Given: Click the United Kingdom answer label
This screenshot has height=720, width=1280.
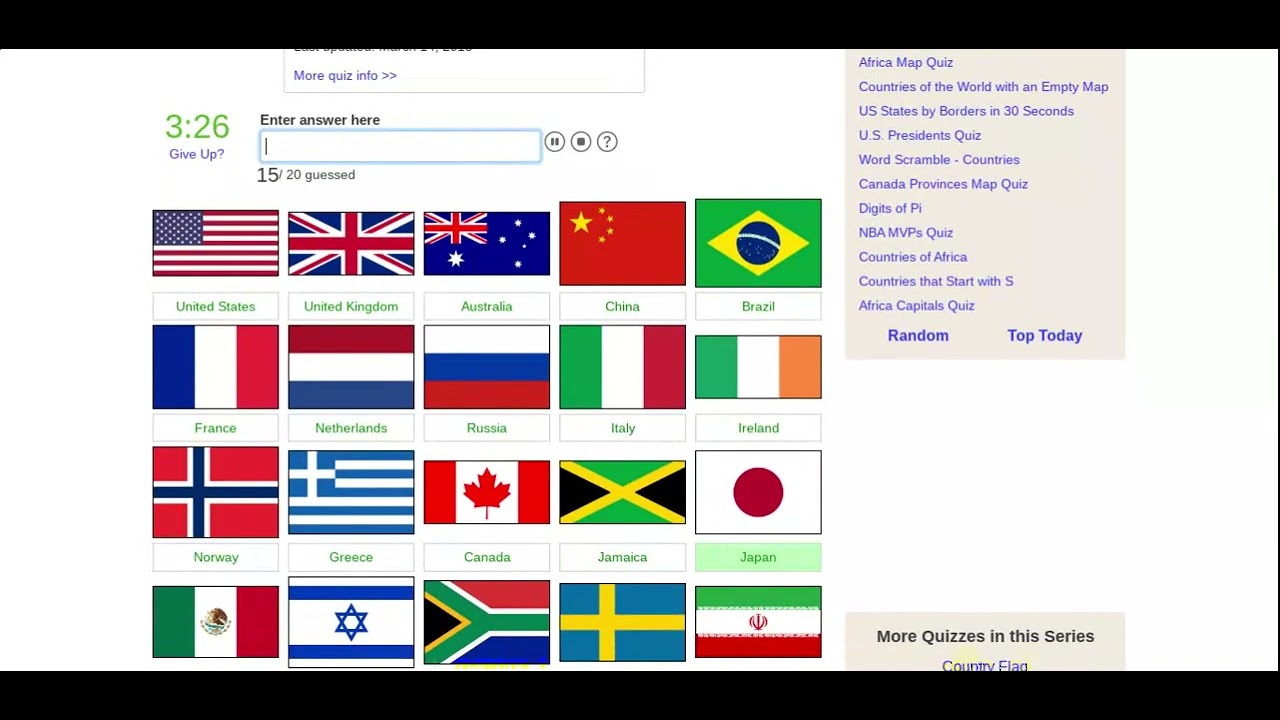Looking at the screenshot, I should coord(351,306).
